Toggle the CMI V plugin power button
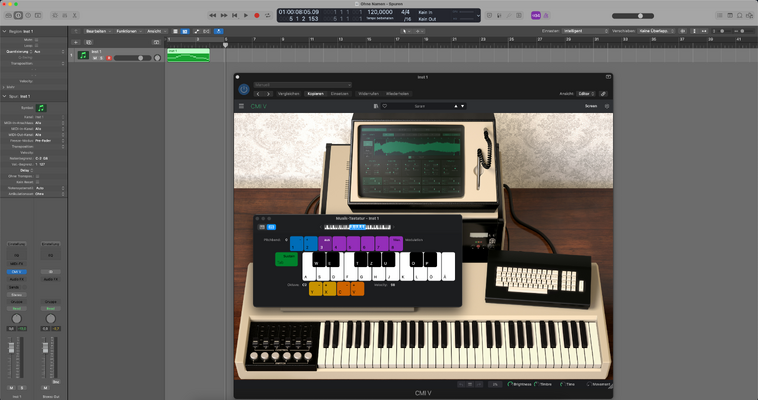The width and height of the screenshot is (758, 400). point(244,89)
